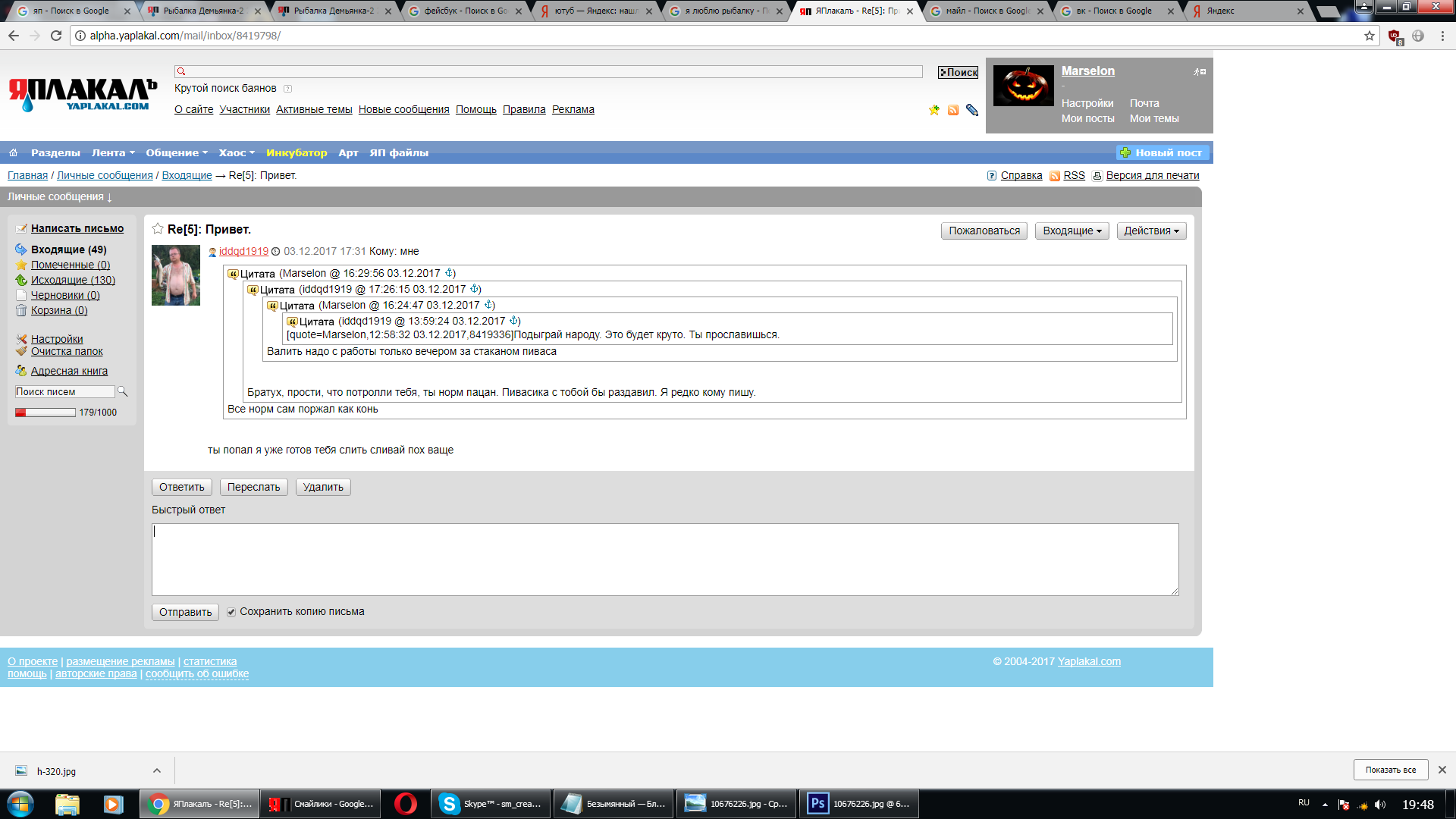1456x819 pixels.
Task: Expand the Входящие folder dropdown
Action: [x=1072, y=231]
